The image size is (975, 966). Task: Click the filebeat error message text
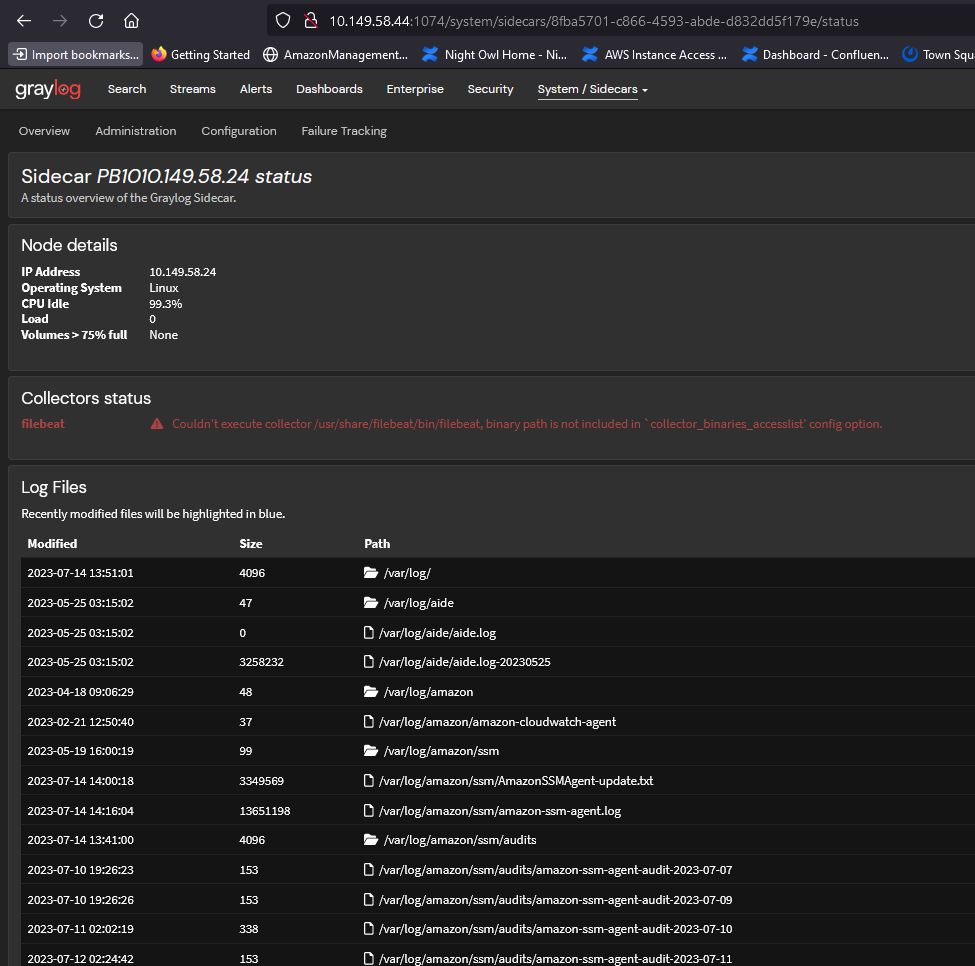pos(527,424)
